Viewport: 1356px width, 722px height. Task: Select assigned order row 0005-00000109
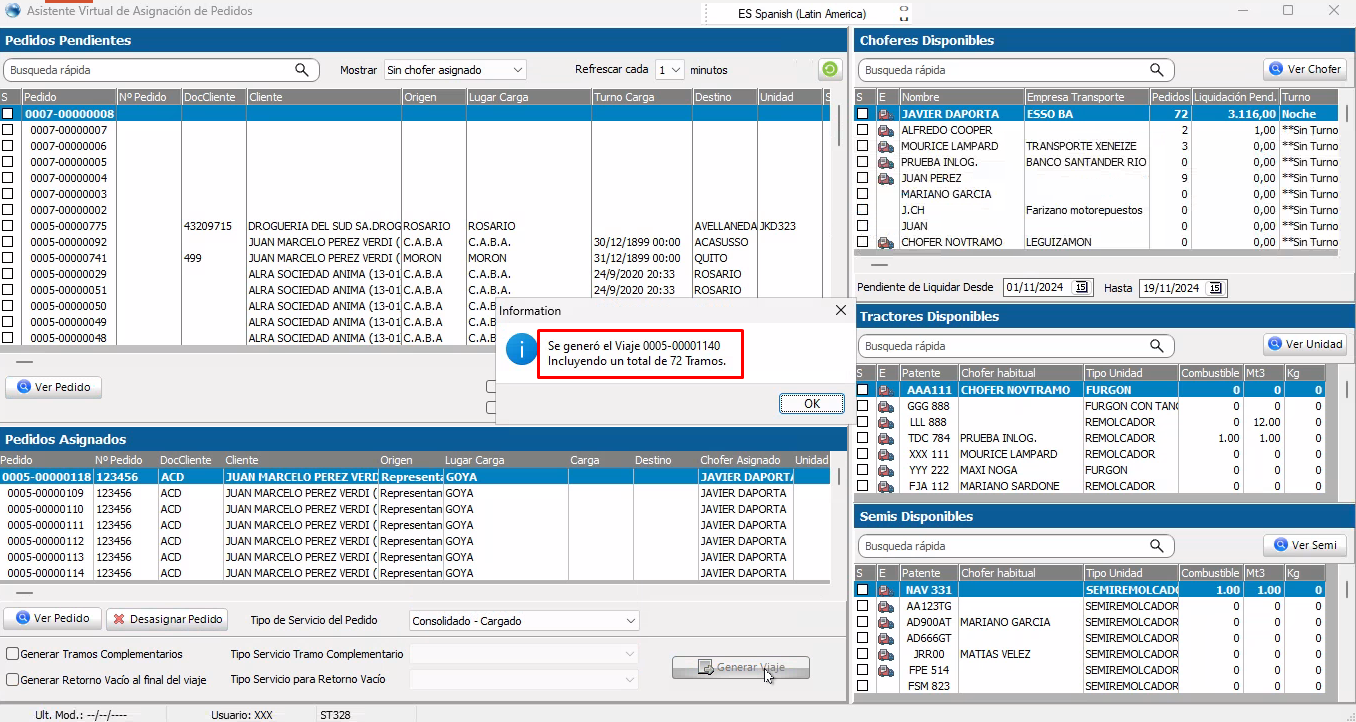pos(416,493)
